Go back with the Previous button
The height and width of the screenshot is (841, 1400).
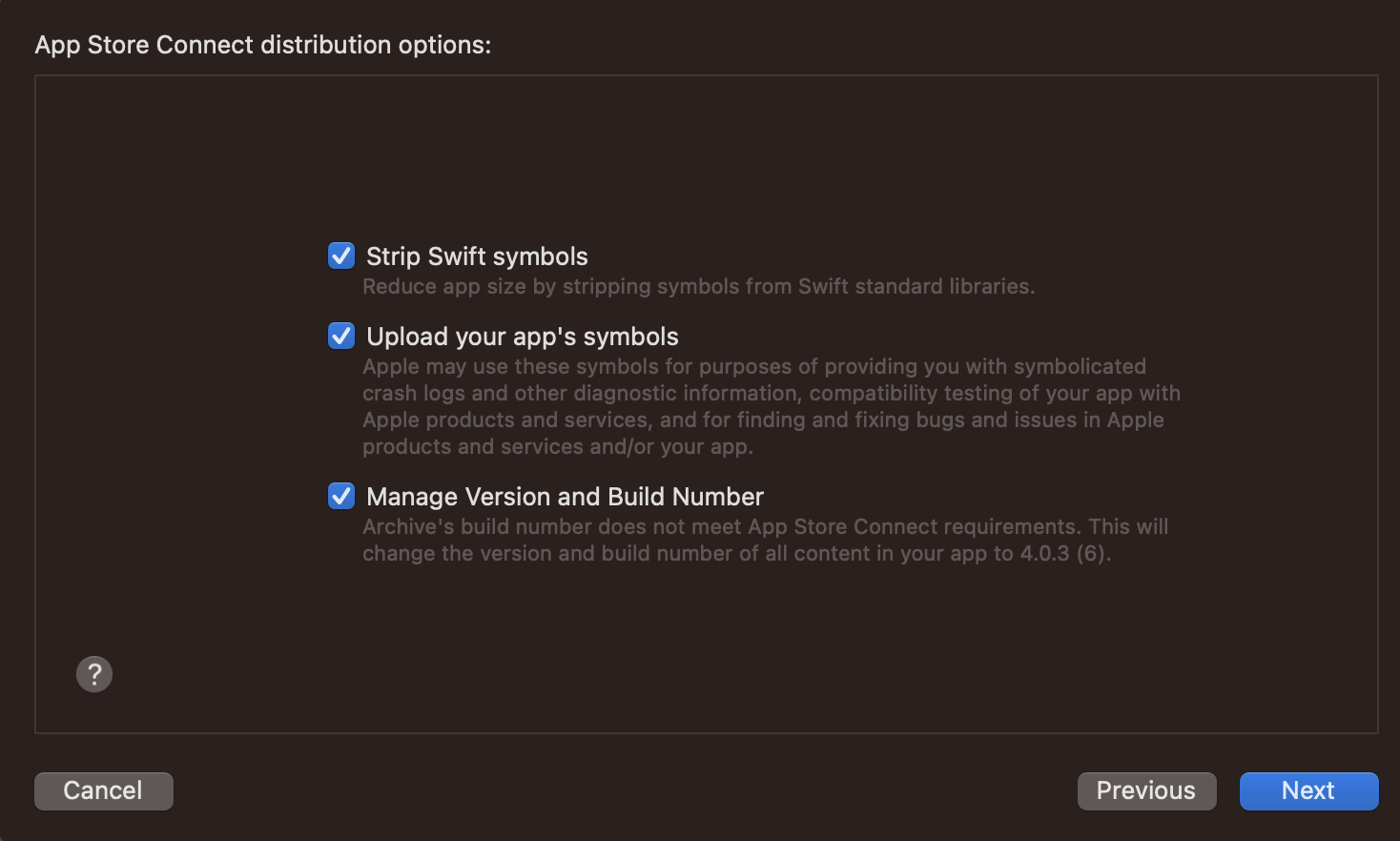[1146, 790]
